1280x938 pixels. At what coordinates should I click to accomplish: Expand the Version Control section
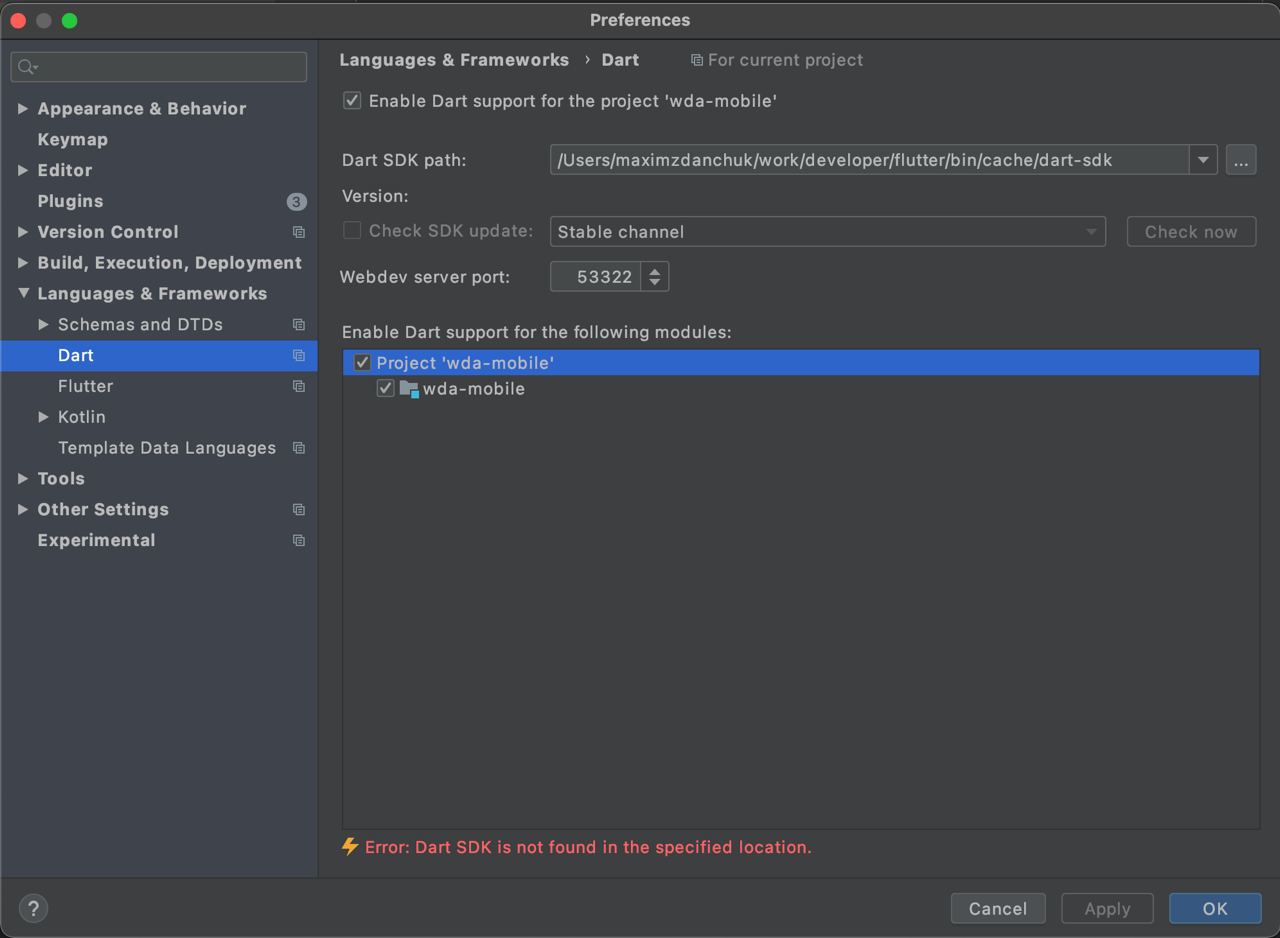click(x=23, y=232)
